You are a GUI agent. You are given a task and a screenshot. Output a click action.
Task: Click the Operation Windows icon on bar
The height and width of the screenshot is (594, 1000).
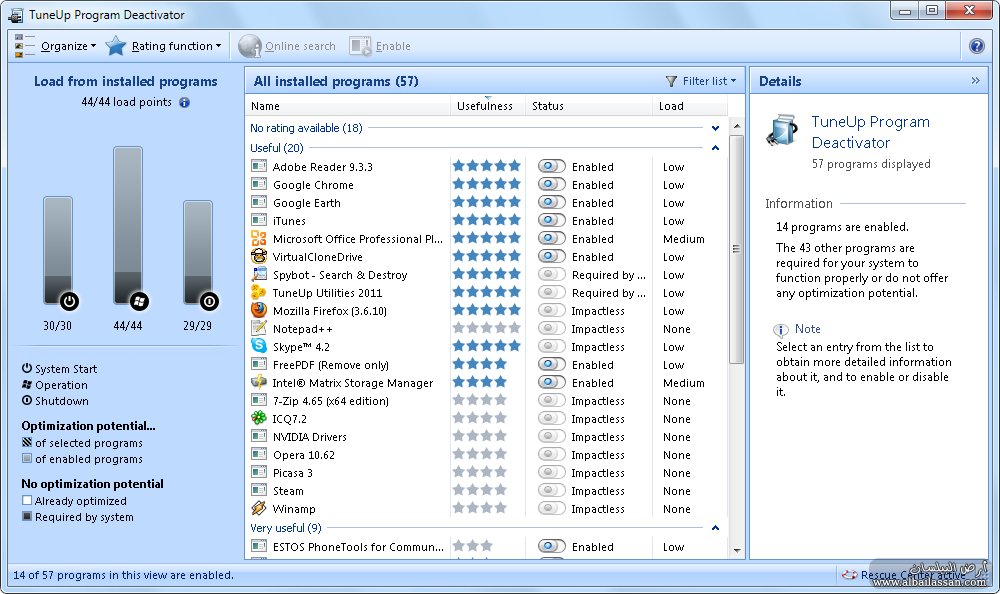click(139, 301)
